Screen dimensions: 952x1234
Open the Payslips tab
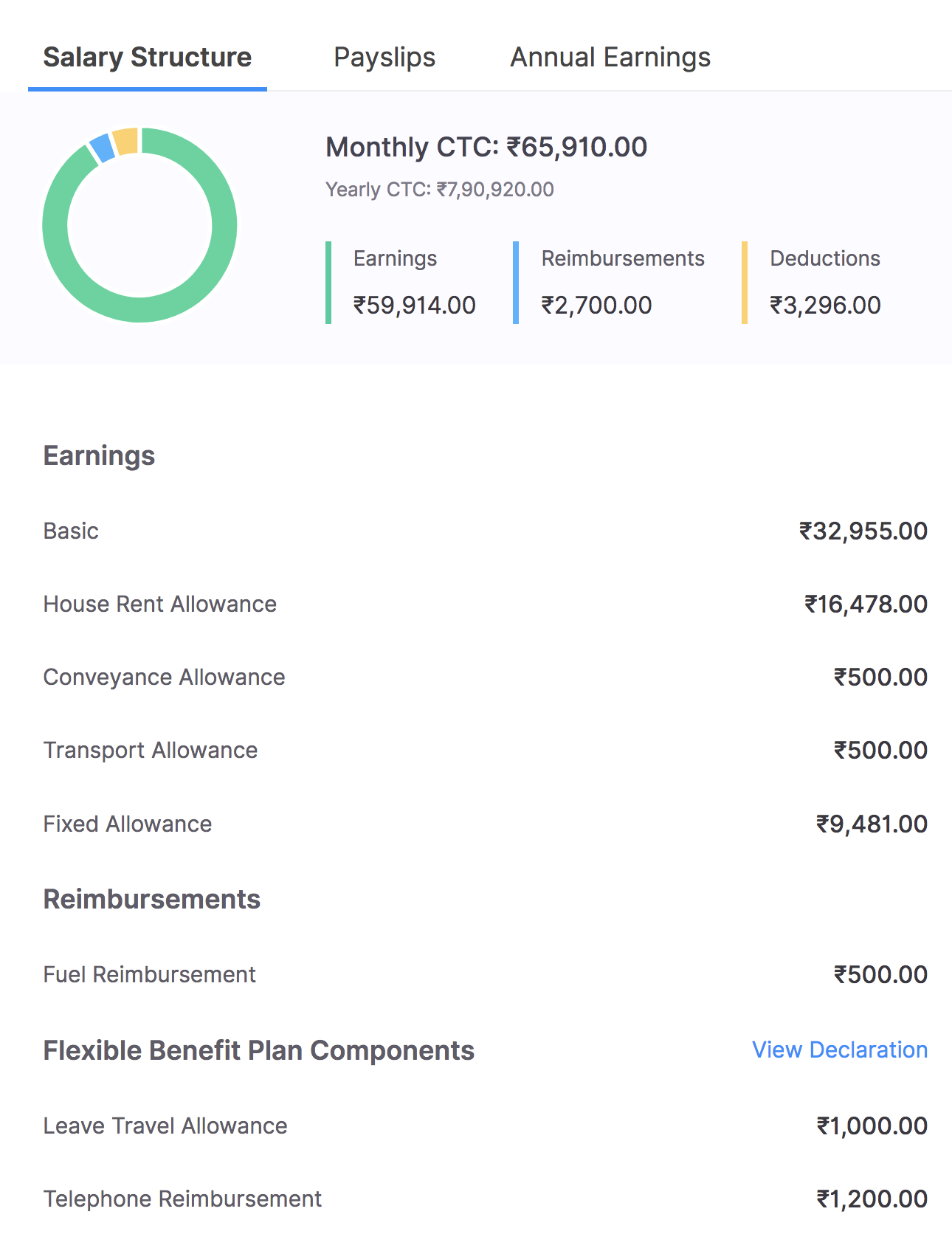(x=384, y=58)
